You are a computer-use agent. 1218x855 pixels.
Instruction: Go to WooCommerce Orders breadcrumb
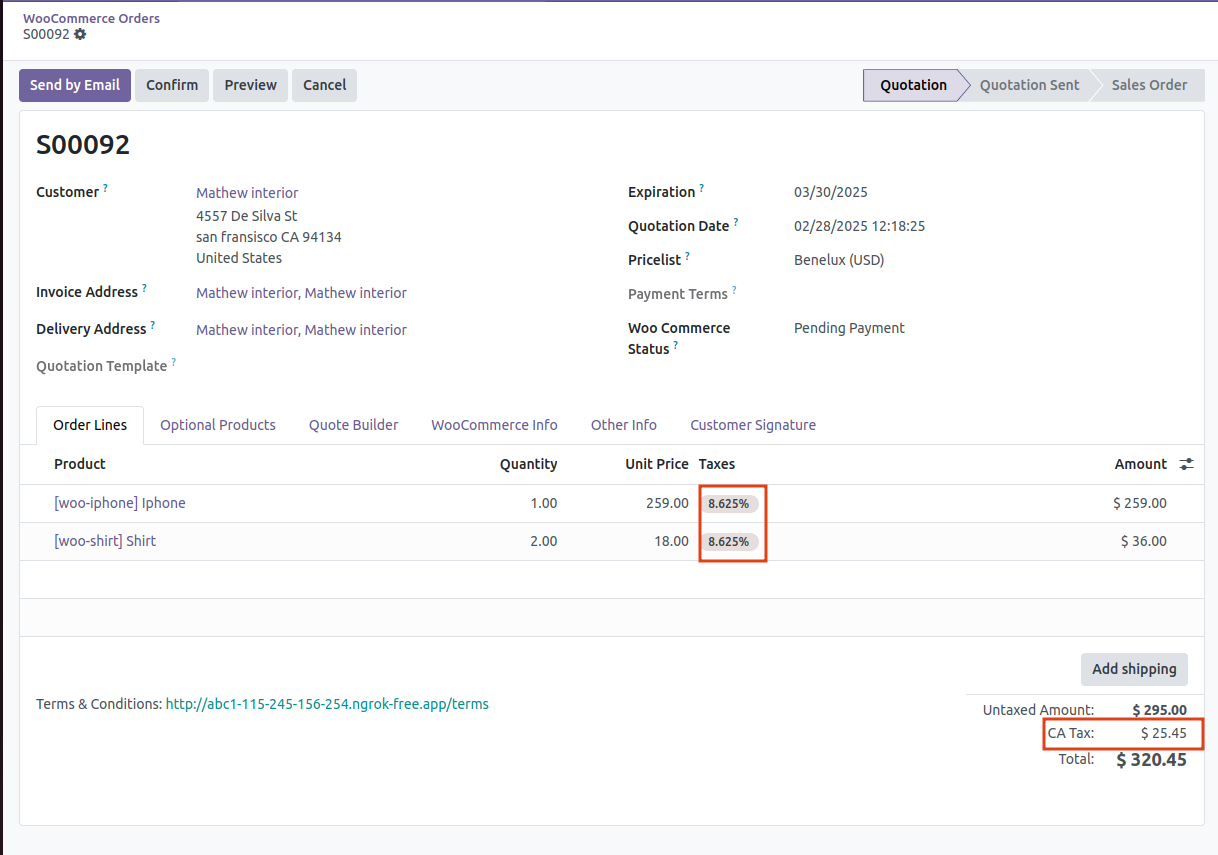(91, 18)
